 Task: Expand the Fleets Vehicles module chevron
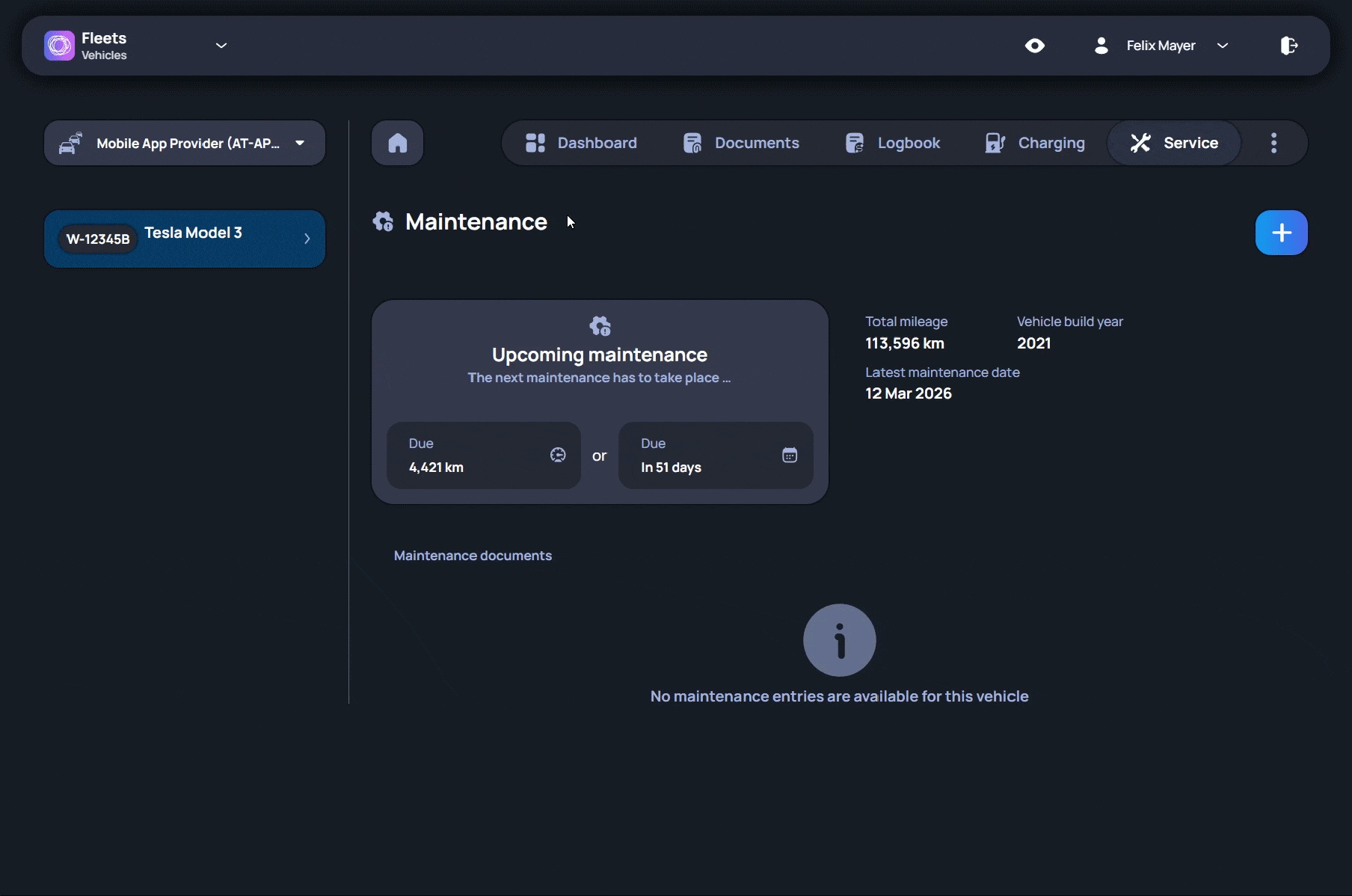click(x=221, y=46)
